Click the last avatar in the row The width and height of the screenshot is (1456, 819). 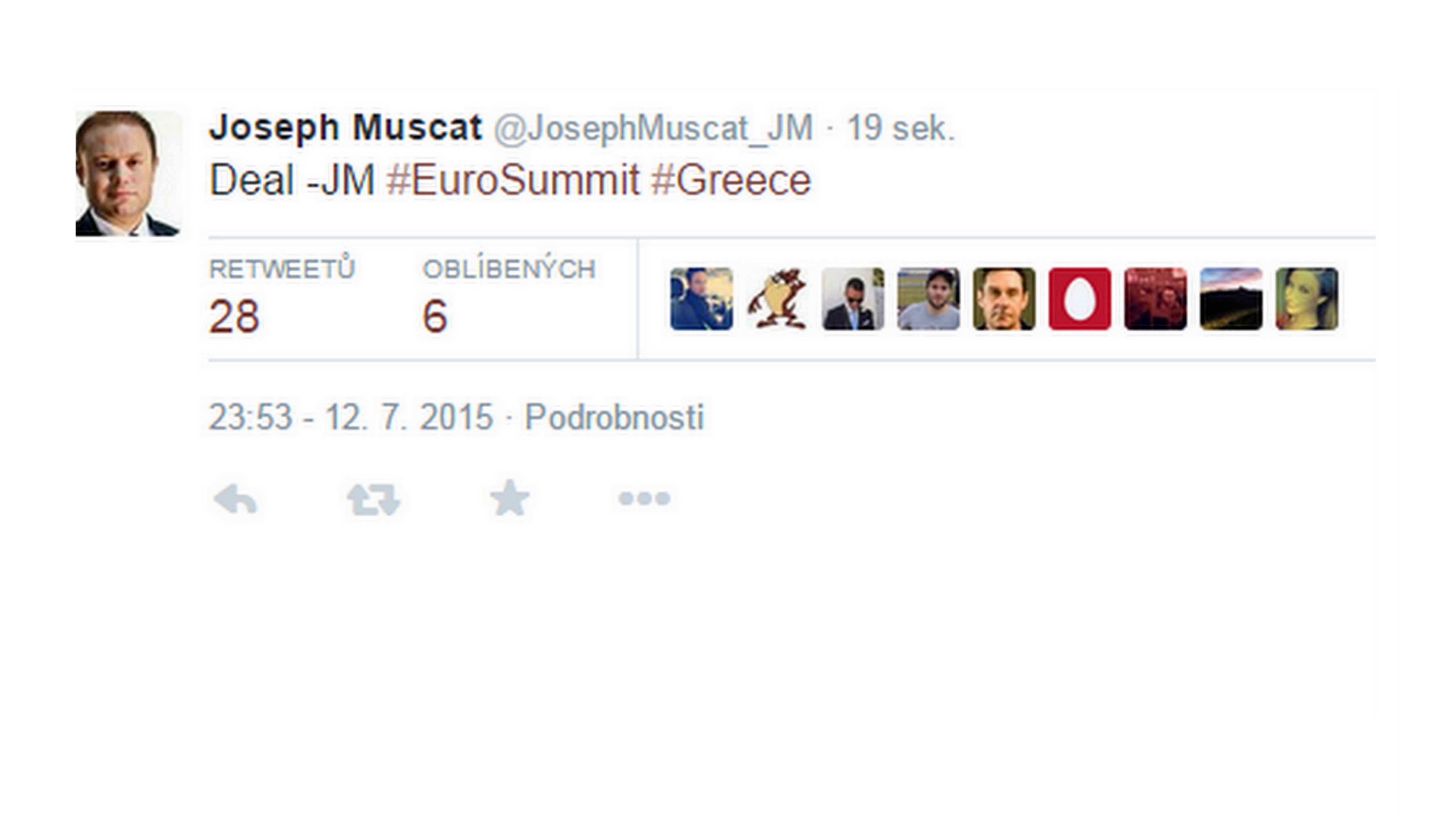pyautogui.click(x=1306, y=298)
